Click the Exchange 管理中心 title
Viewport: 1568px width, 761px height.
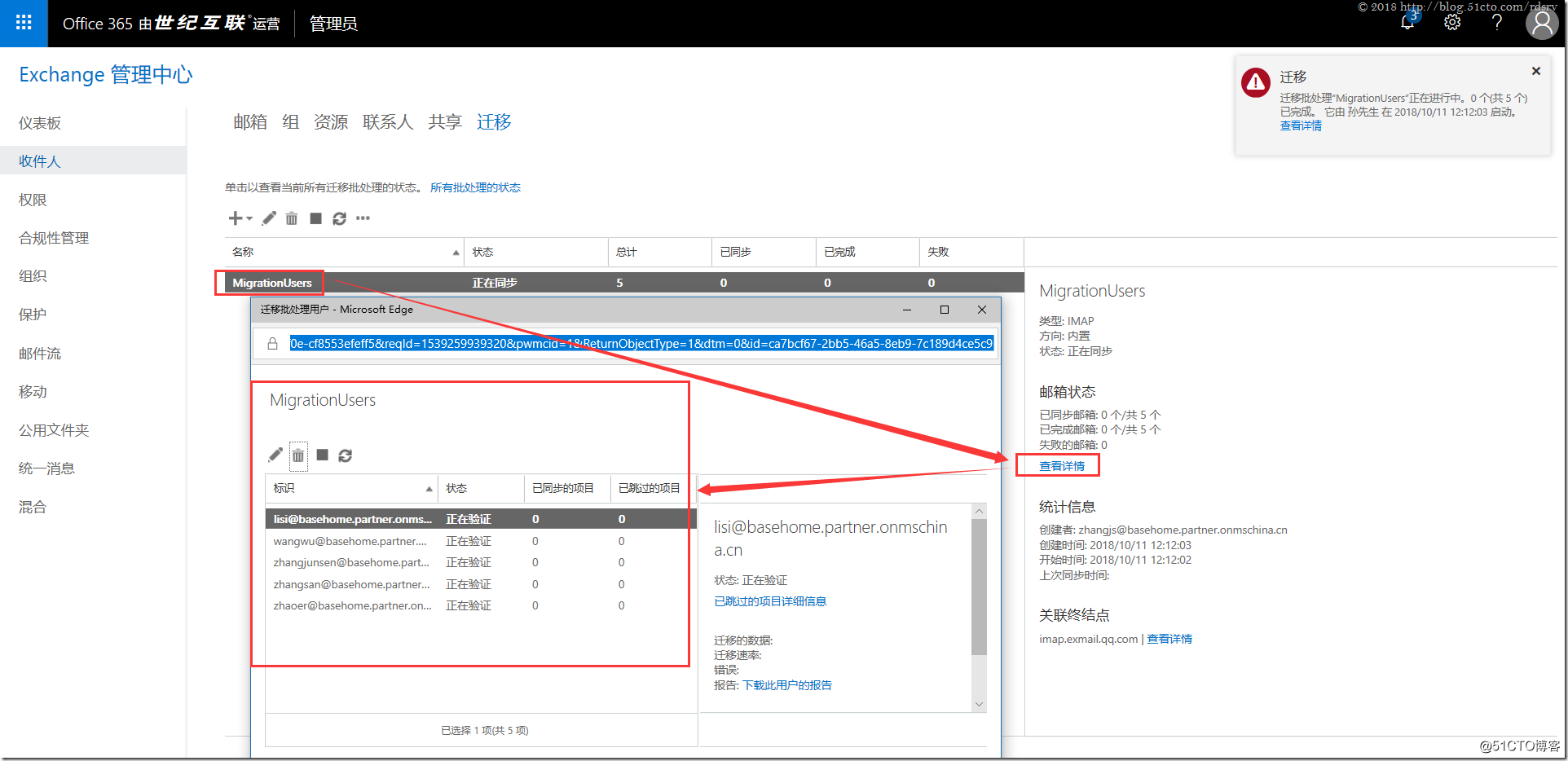[106, 75]
